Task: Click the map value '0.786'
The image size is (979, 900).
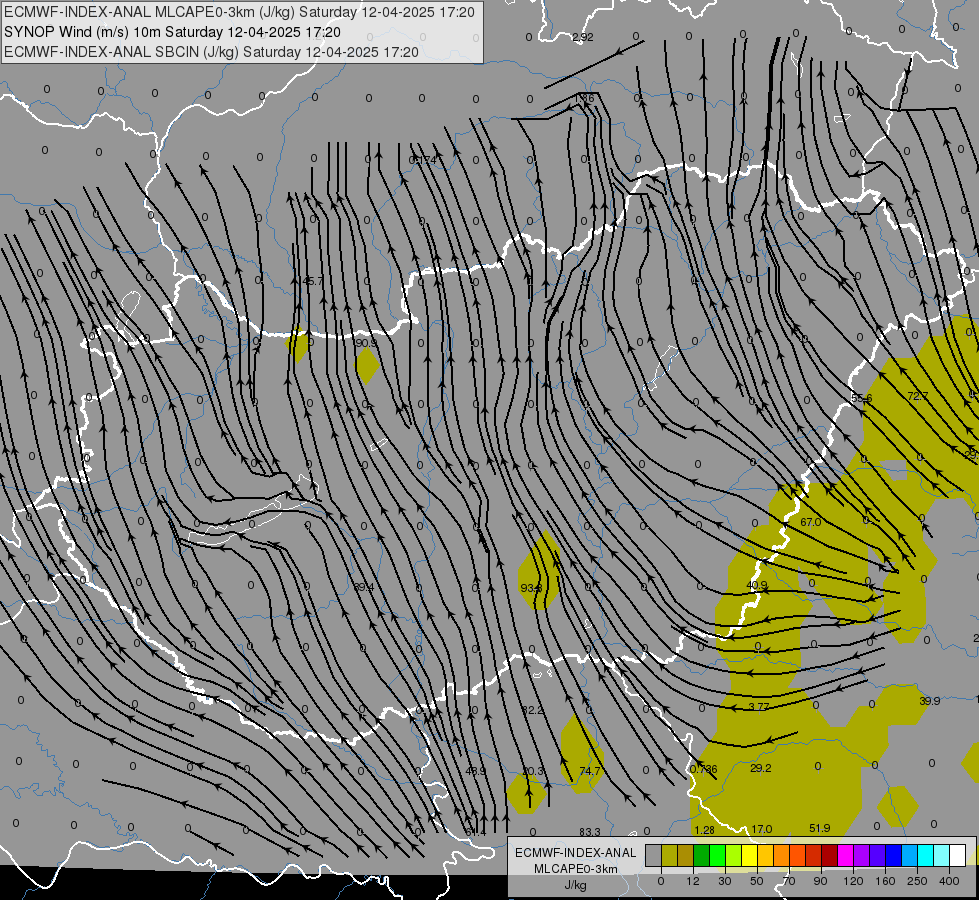Action: 704,769
